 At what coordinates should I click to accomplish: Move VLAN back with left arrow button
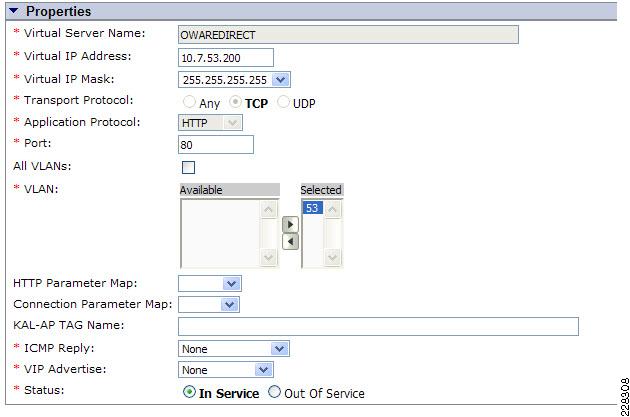pos(290,242)
